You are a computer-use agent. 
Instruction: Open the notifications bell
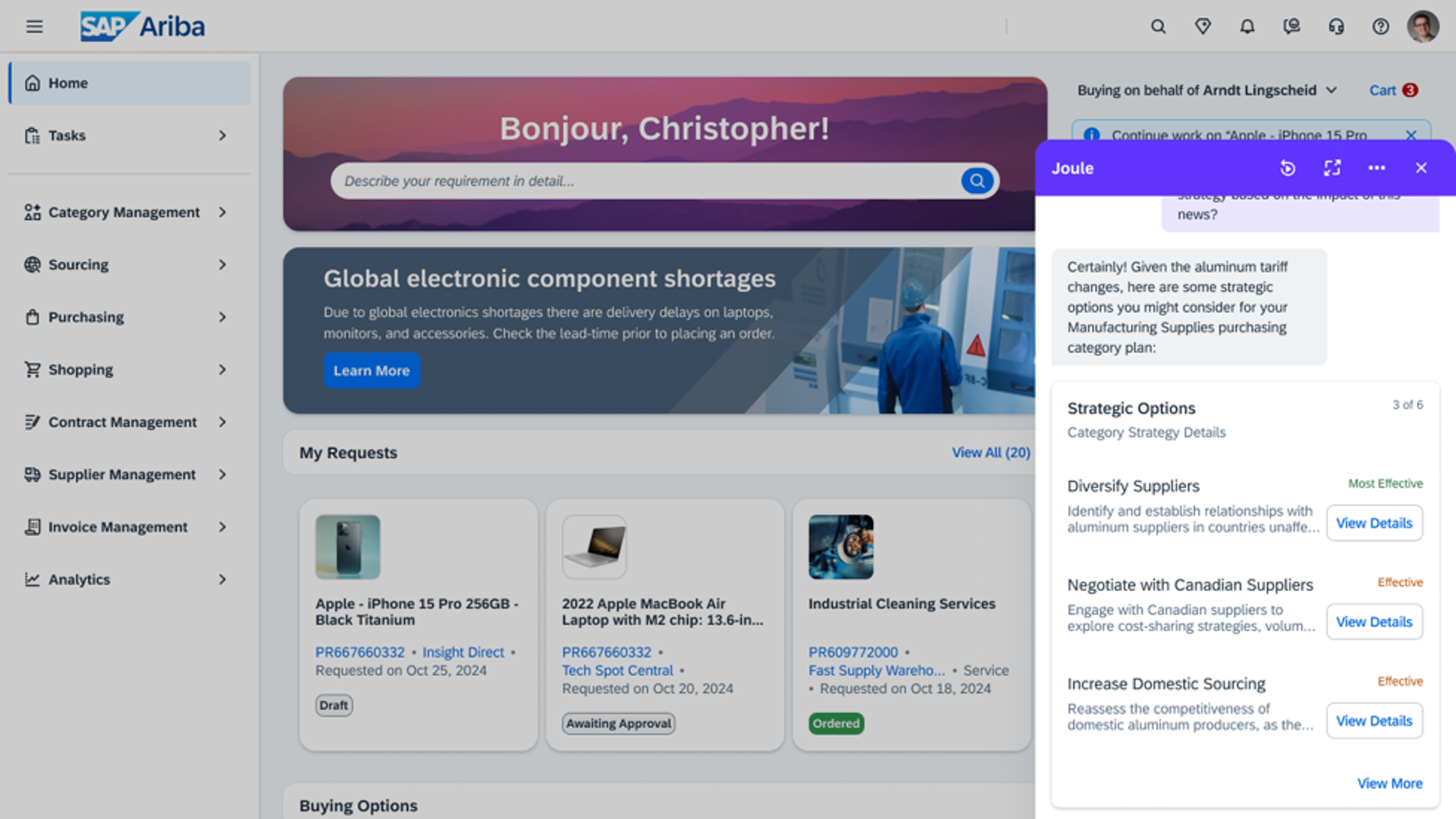1247,27
